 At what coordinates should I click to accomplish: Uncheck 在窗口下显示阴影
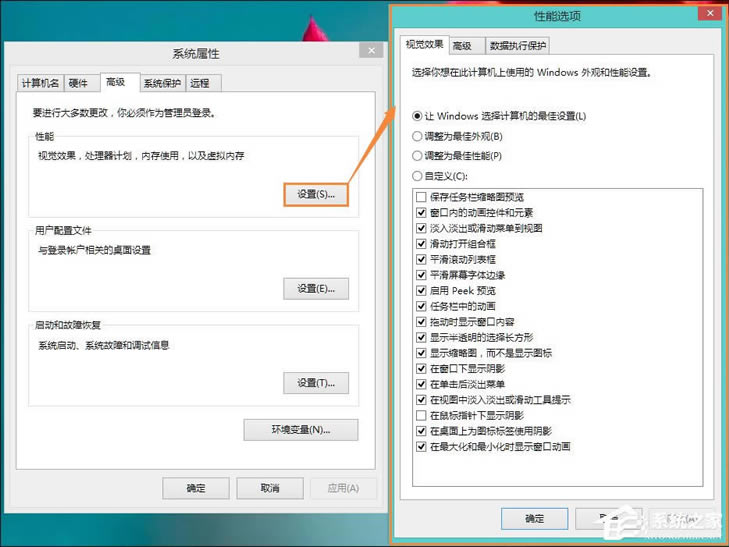pos(421,369)
